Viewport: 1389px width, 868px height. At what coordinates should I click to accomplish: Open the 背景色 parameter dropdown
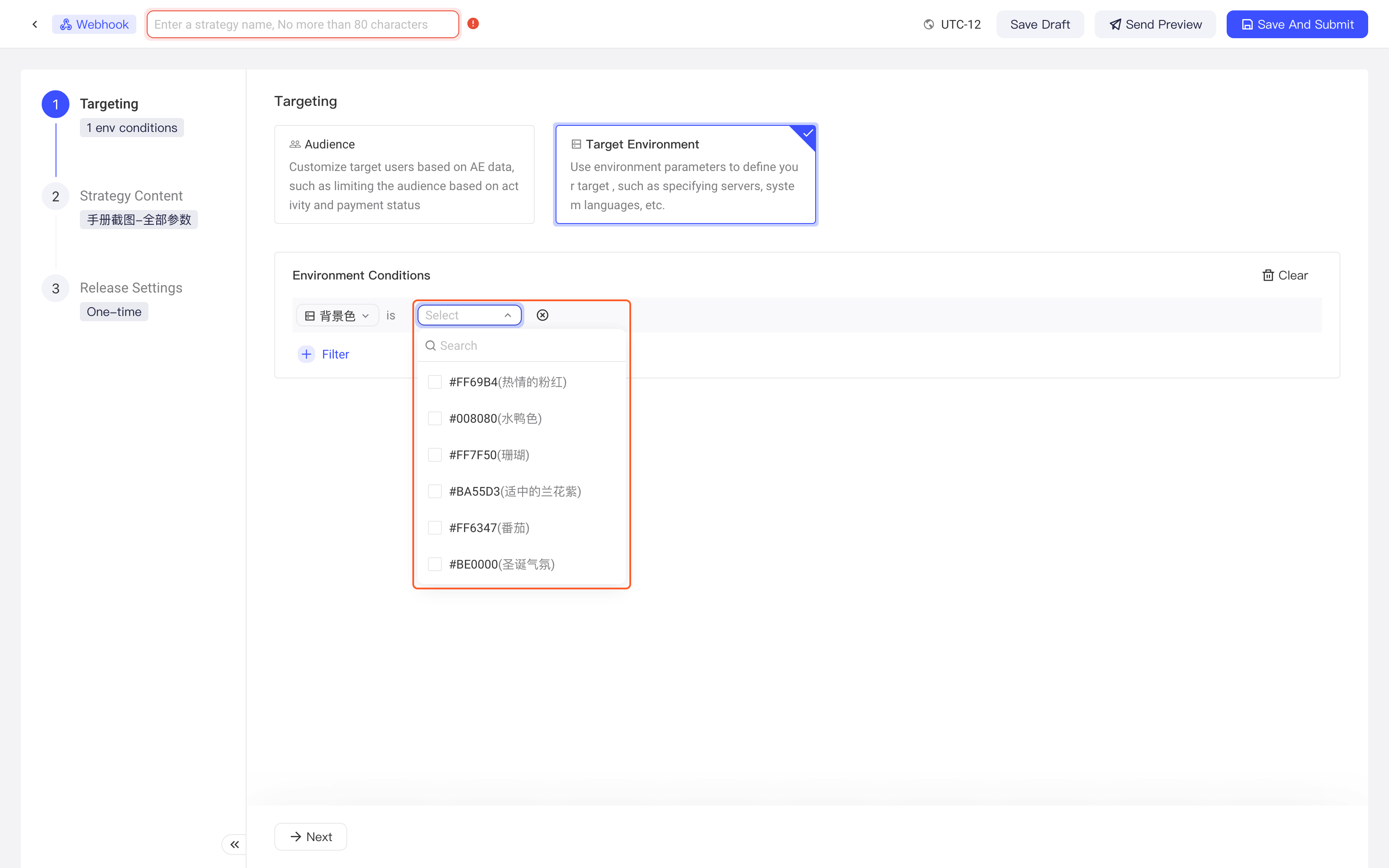coord(338,315)
